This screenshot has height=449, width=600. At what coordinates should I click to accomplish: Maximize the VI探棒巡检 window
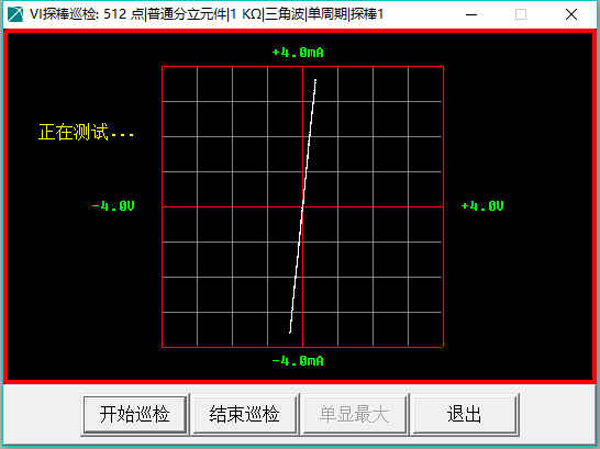coord(521,15)
